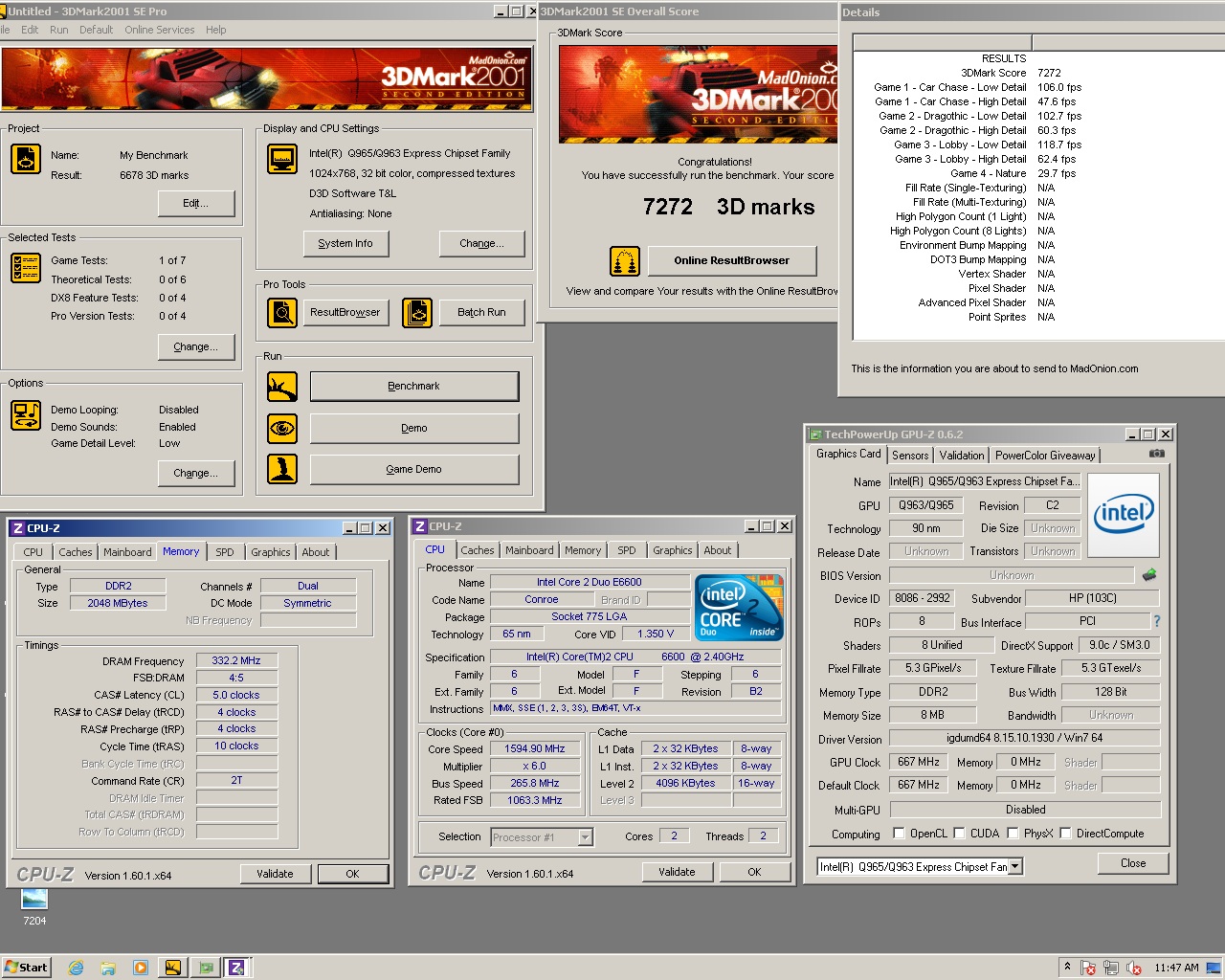
Task: Click the network tray icon
Action: (1111, 968)
